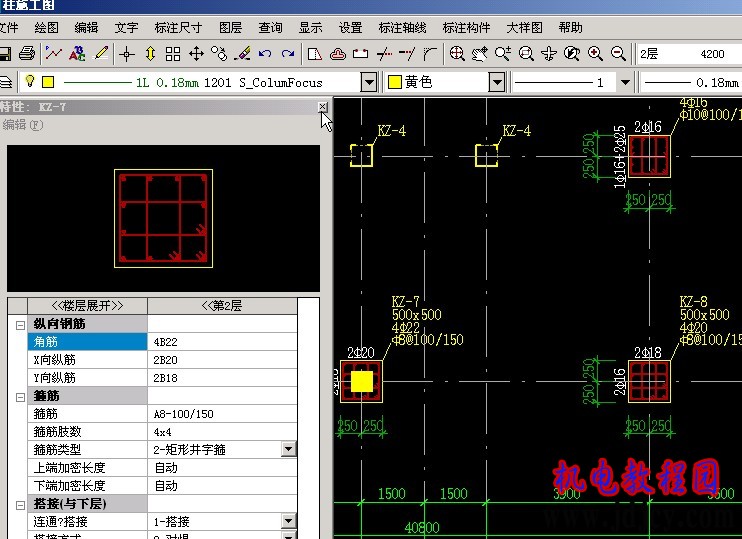
Task: Click the zoom-in magnifier with plus
Action: click(x=596, y=53)
